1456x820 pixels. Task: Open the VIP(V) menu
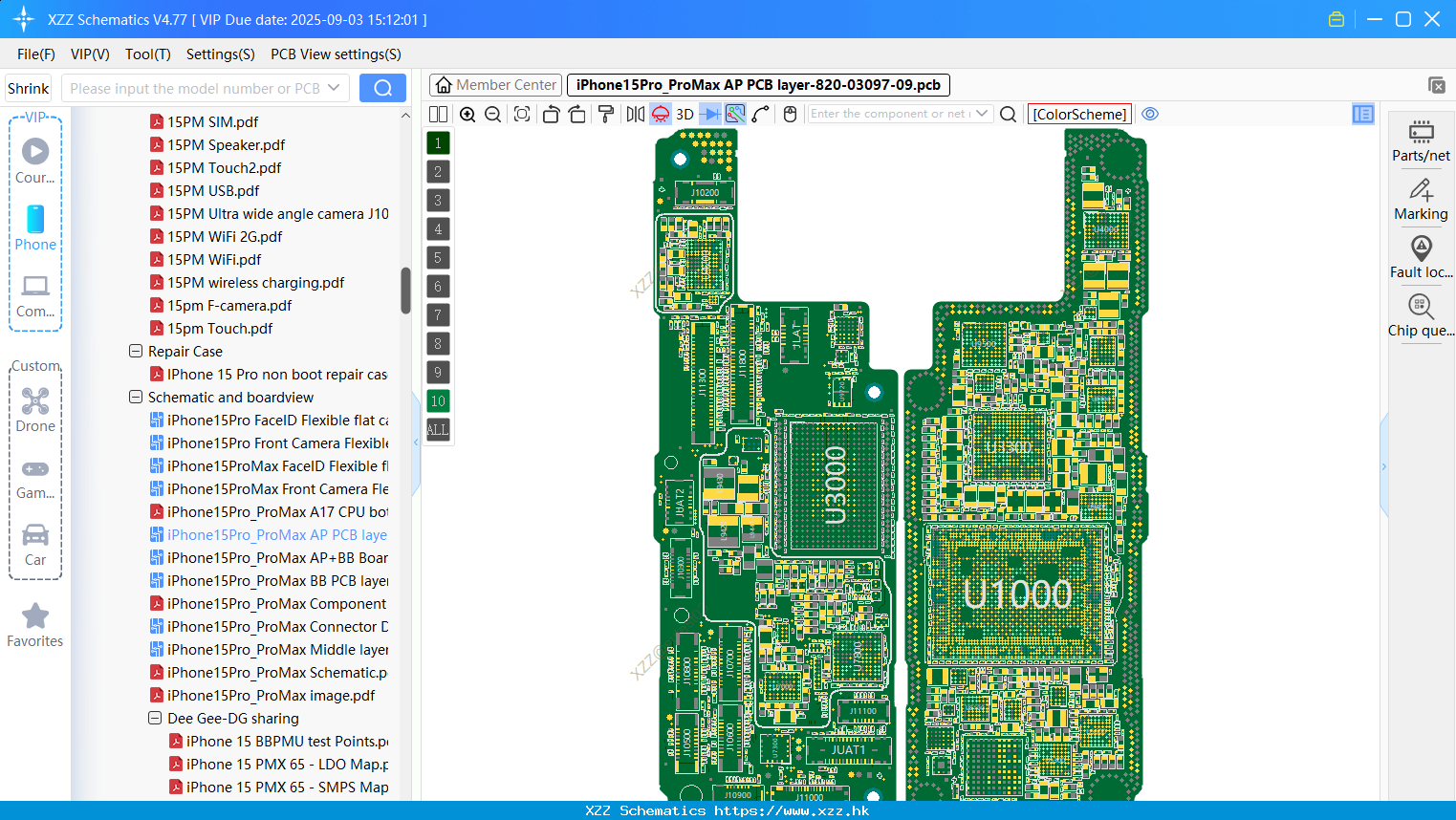coord(90,54)
